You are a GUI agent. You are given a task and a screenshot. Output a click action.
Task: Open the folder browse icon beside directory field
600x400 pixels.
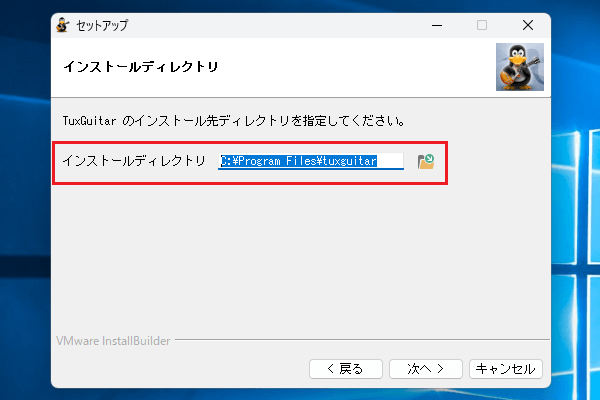tap(426, 161)
